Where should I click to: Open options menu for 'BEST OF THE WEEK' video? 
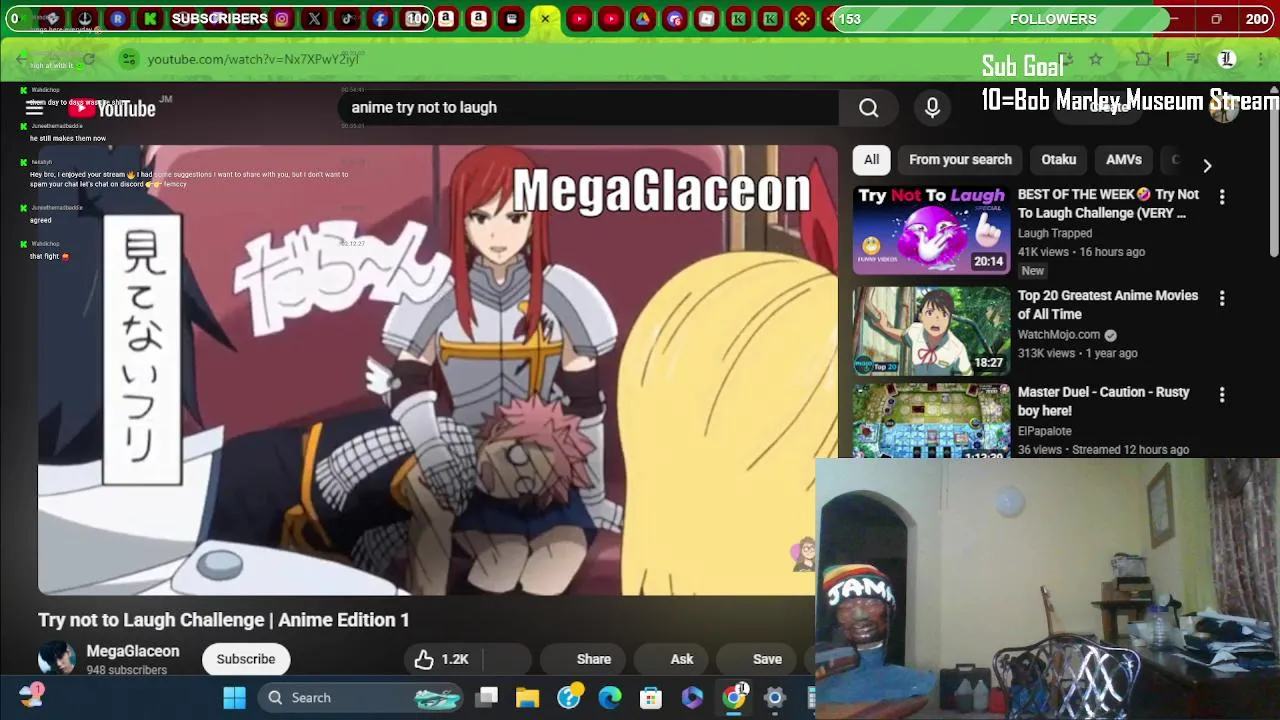[1221, 197]
